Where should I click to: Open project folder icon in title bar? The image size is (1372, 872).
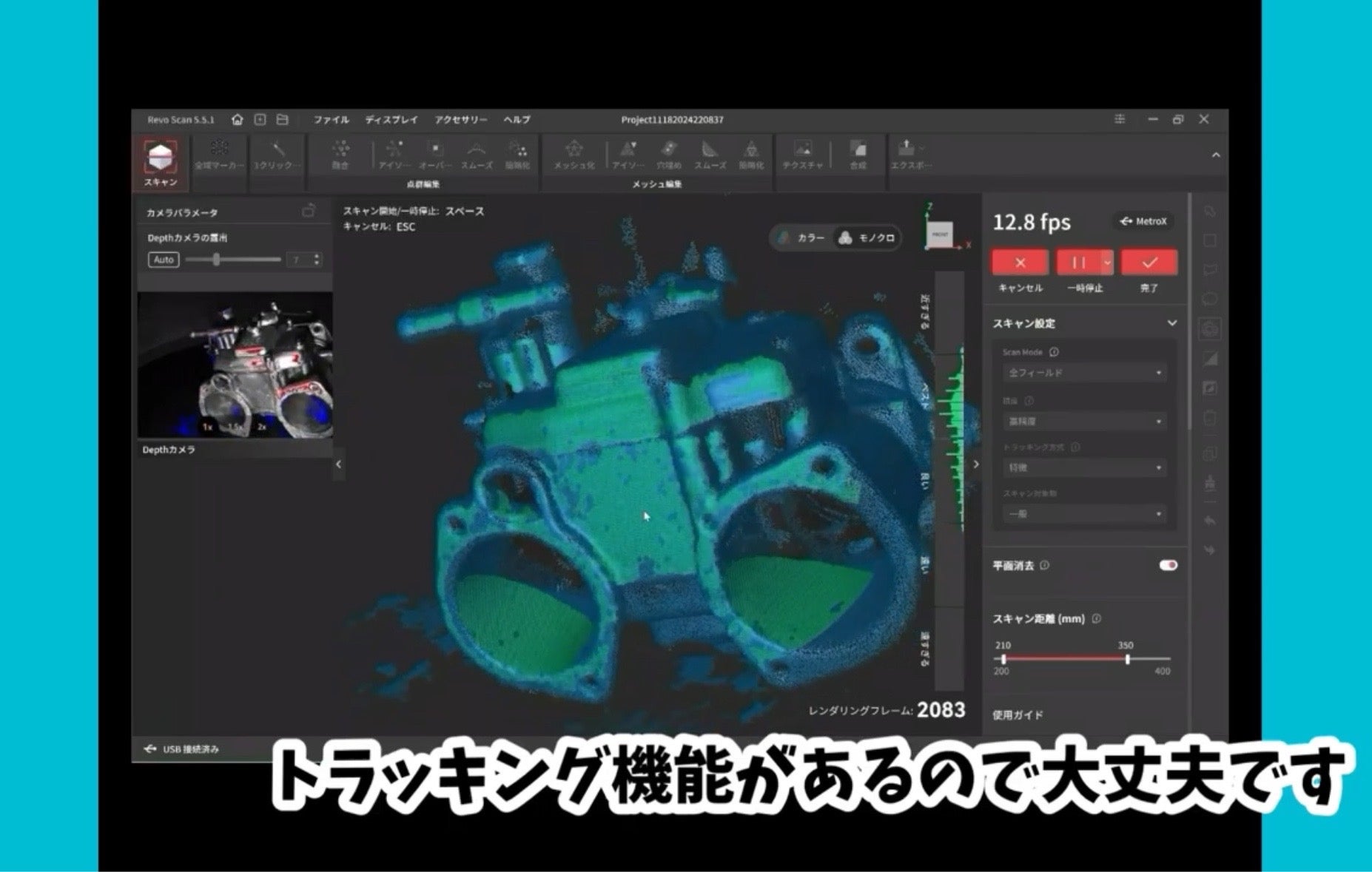pyautogui.click(x=282, y=120)
